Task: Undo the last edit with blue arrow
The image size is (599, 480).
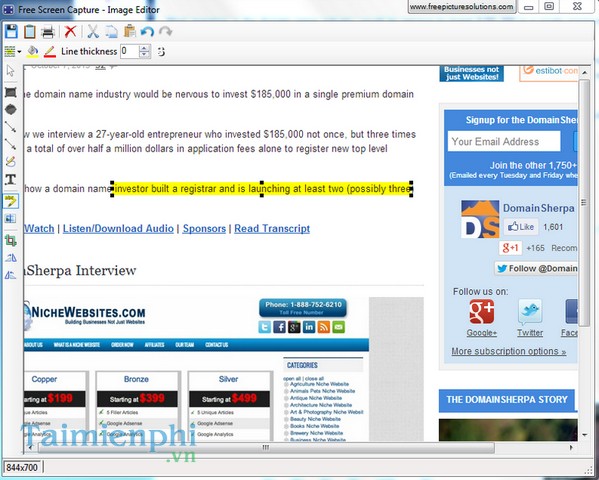Action: (147, 31)
